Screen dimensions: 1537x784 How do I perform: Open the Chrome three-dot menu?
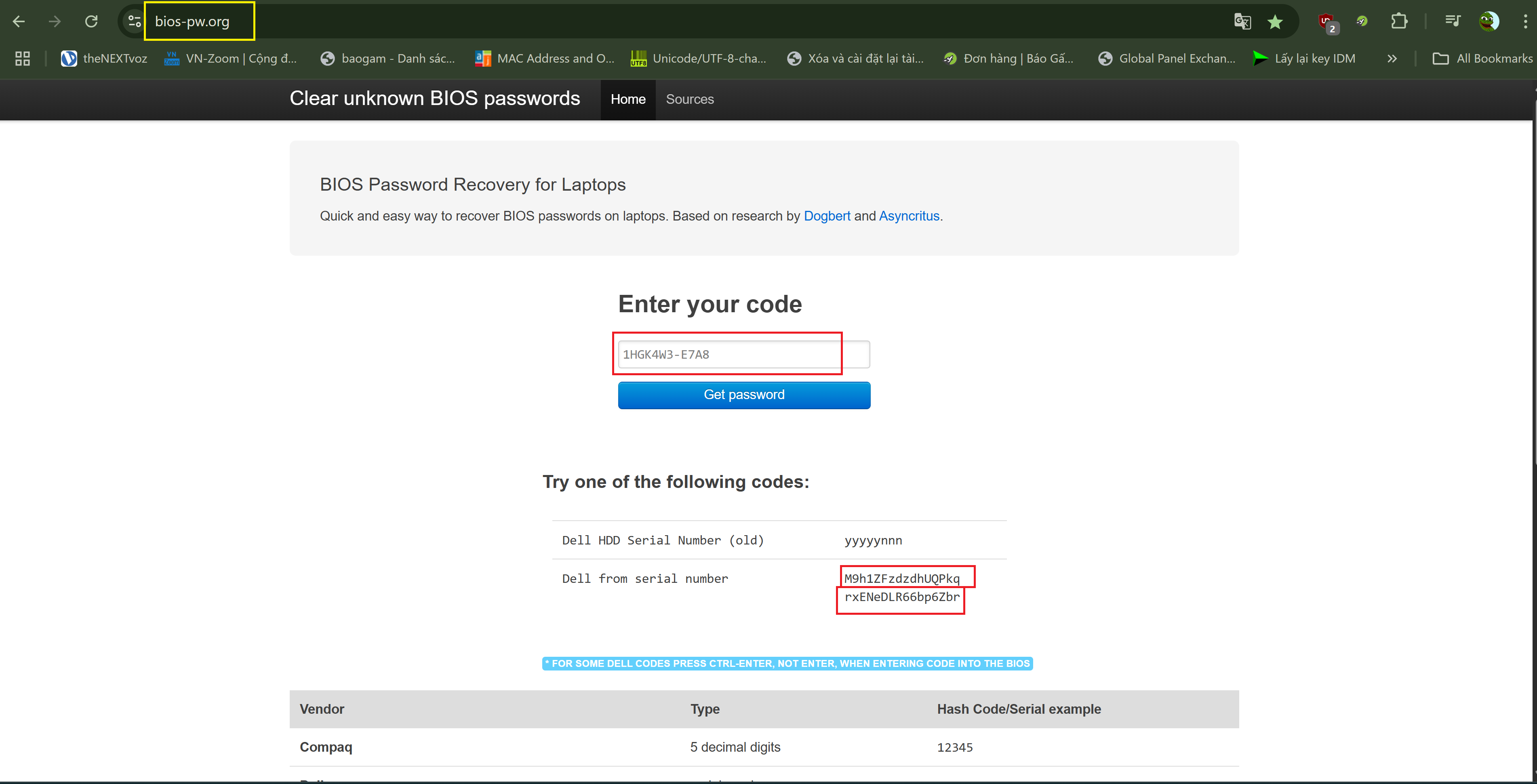(1524, 21)
